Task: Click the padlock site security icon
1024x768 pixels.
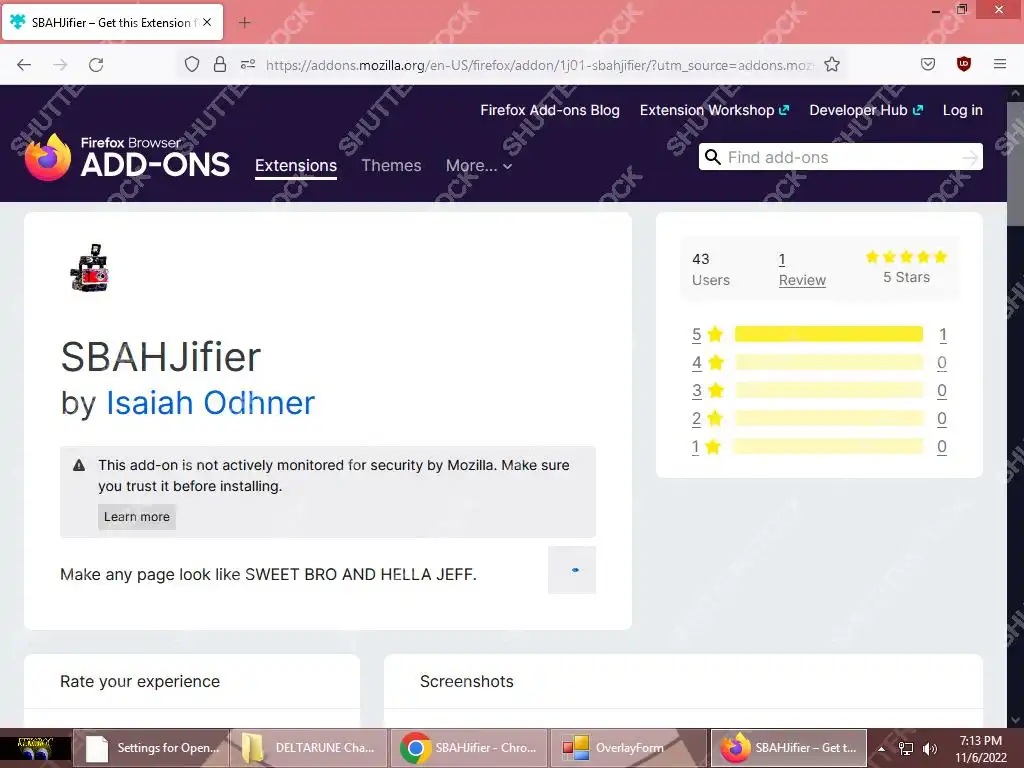Action: [x=220, y=64]
